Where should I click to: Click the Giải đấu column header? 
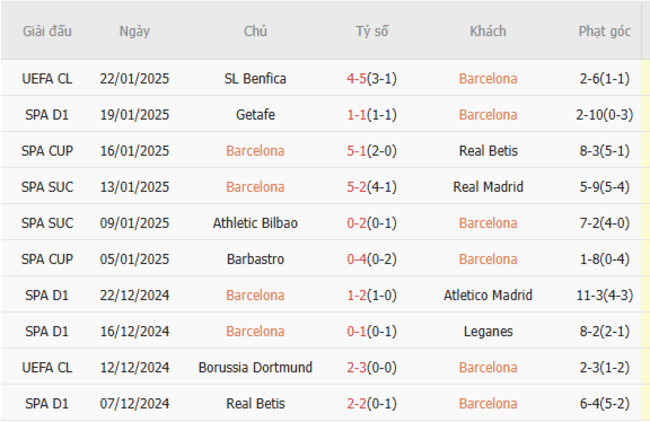tap(47, 31)
